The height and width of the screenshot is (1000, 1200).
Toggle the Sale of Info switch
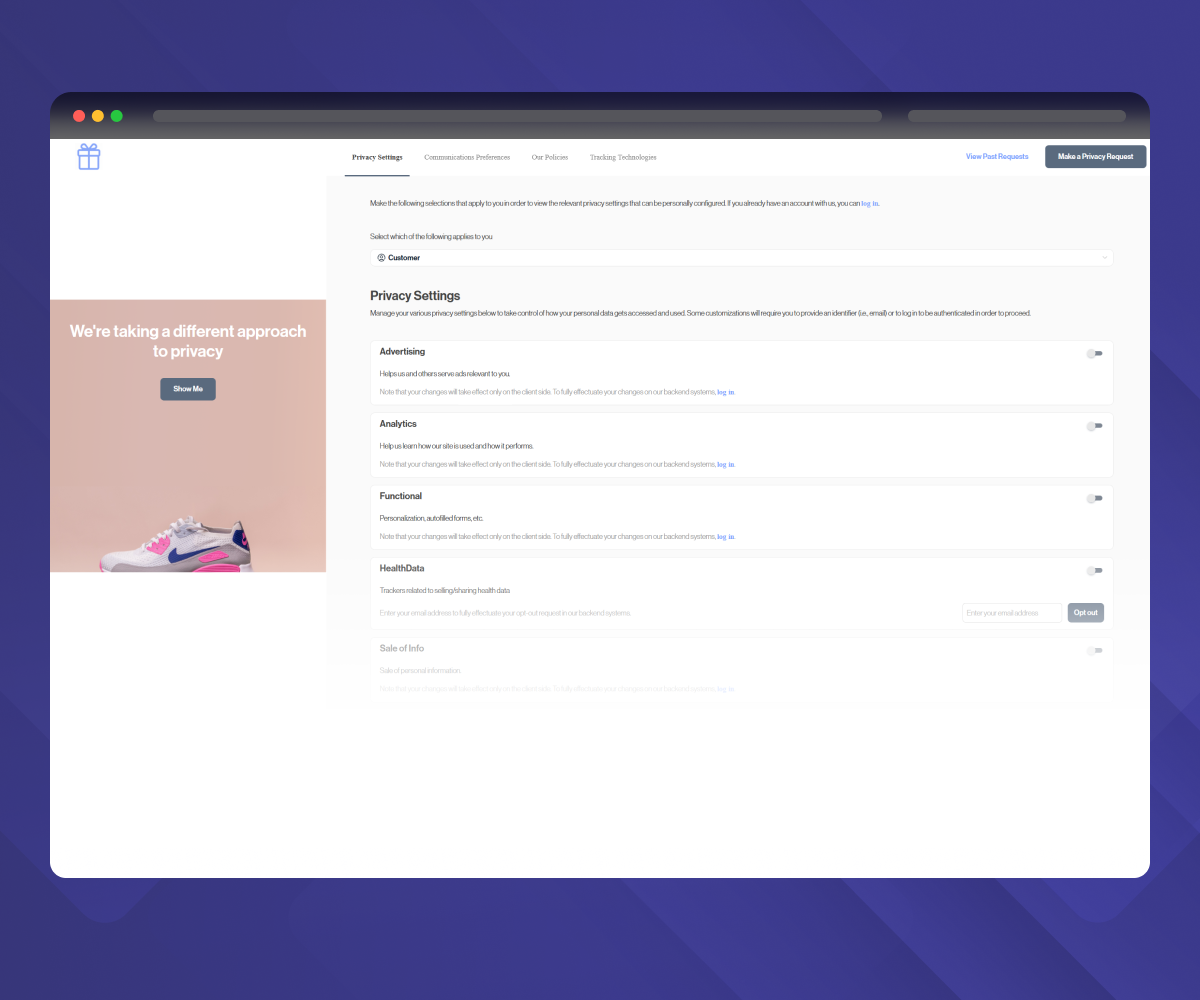[x=1095, y=650]
